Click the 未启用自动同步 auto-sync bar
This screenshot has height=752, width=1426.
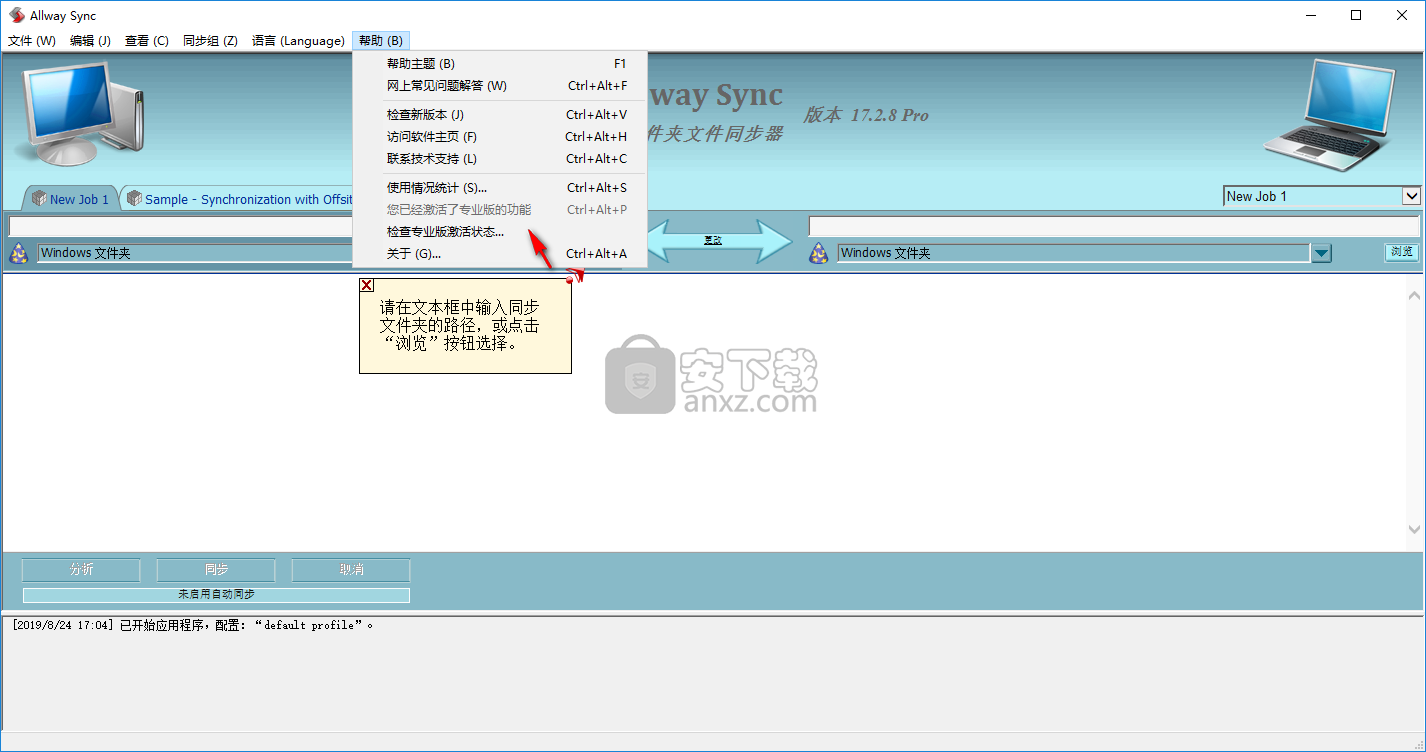(216, 595)
